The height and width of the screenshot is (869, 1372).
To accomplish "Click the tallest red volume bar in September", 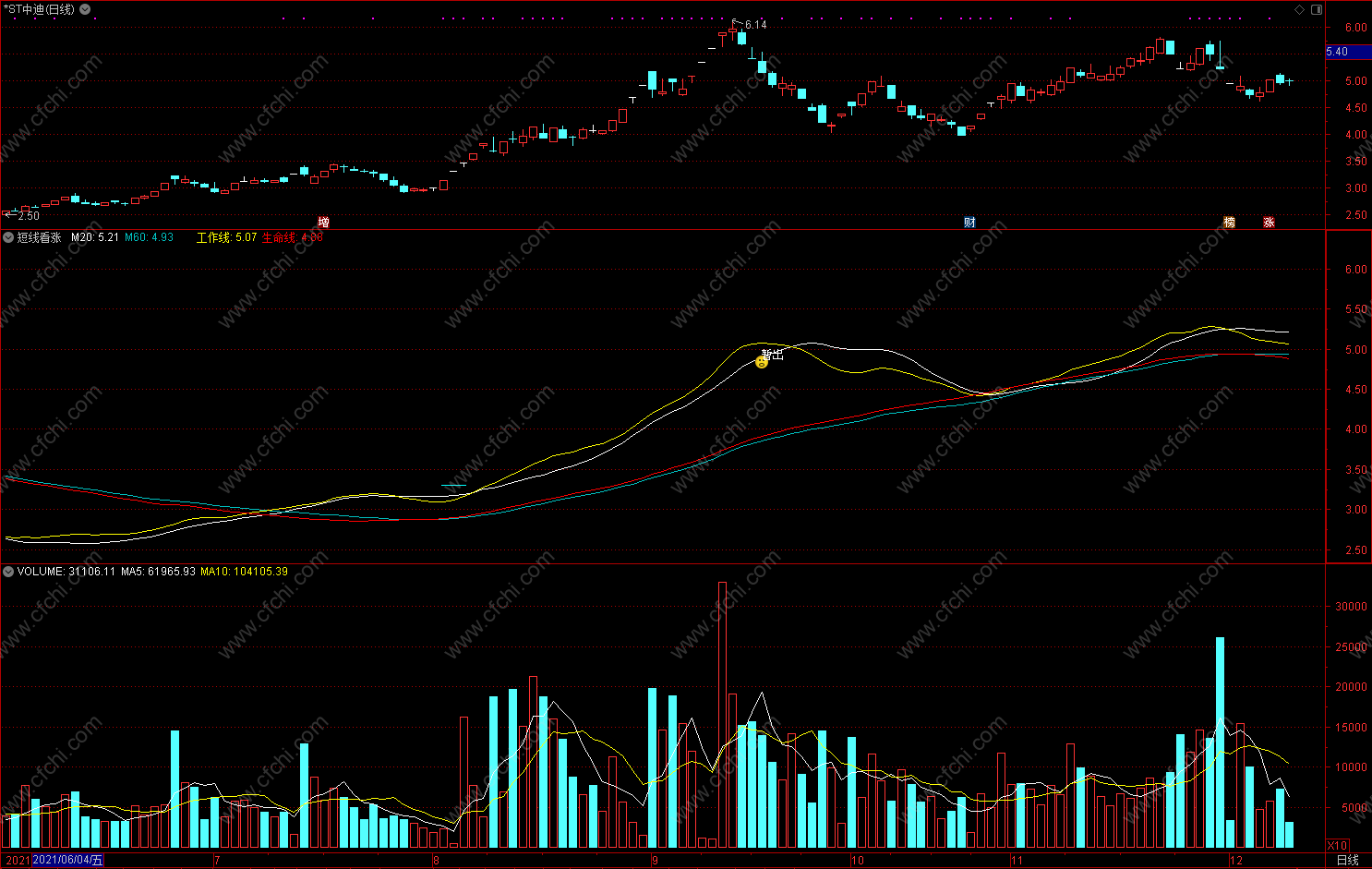I will tap(722, 715).
